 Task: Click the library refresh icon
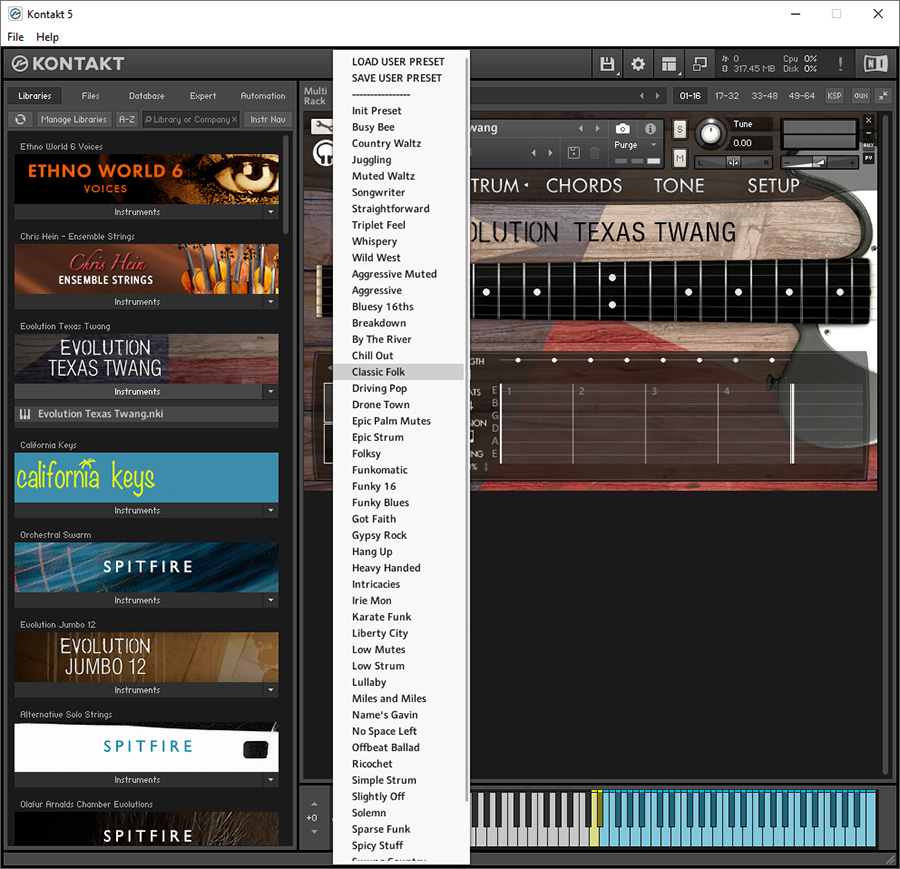tap(21, 119)
